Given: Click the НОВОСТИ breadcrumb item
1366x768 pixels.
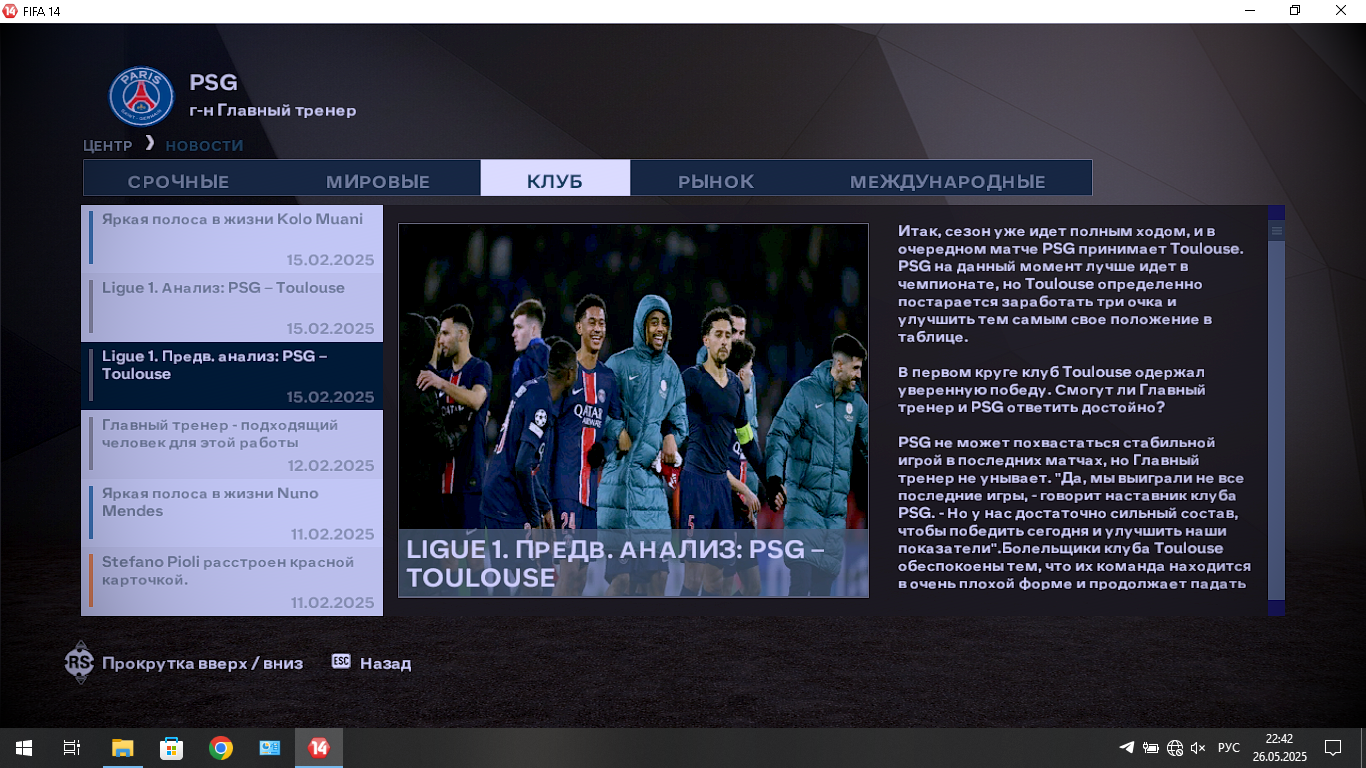Looking at the screenshot, I should point(204,145).
